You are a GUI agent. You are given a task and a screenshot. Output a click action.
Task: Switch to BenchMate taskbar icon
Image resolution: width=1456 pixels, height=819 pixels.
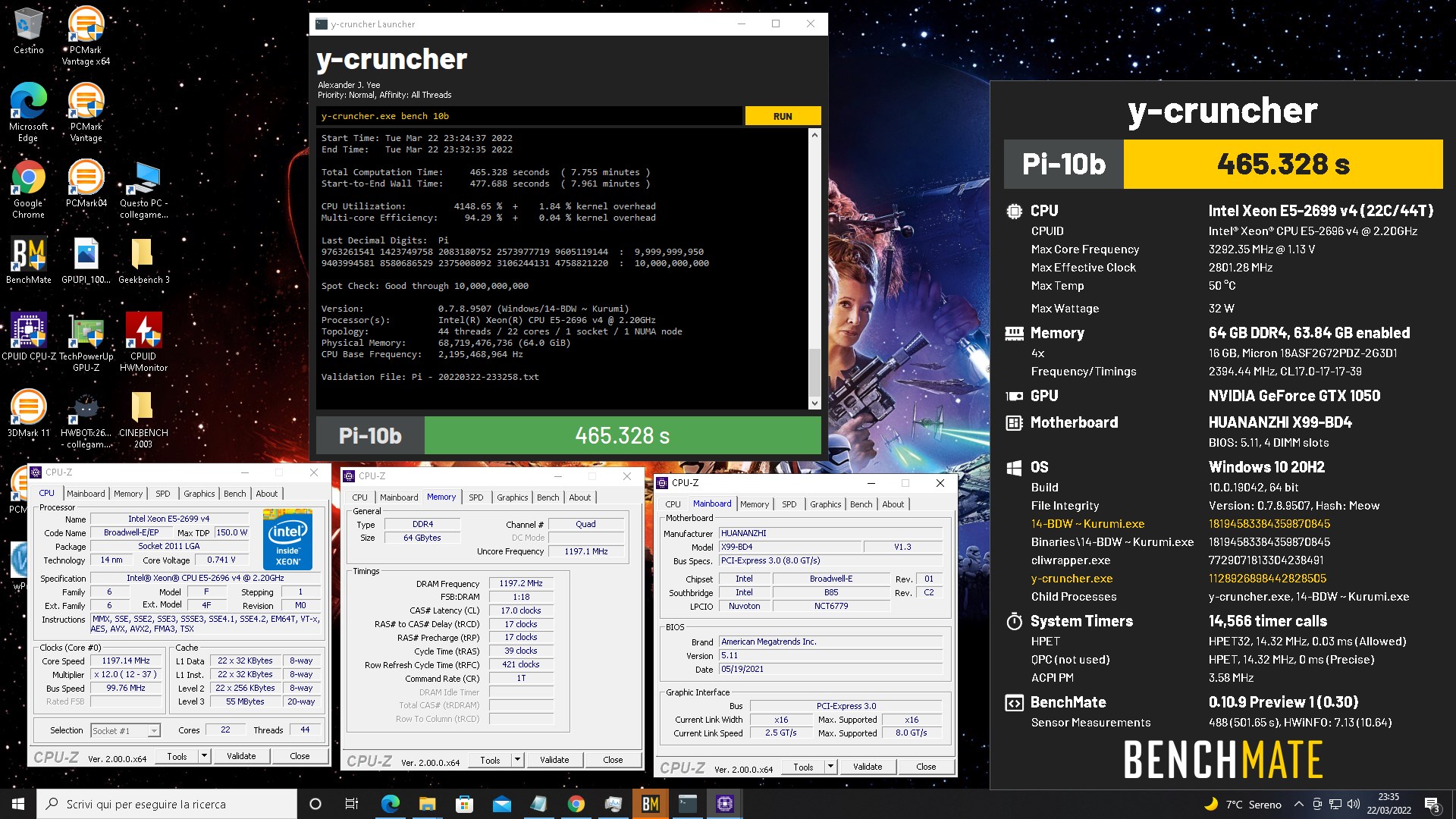(651, 804)
